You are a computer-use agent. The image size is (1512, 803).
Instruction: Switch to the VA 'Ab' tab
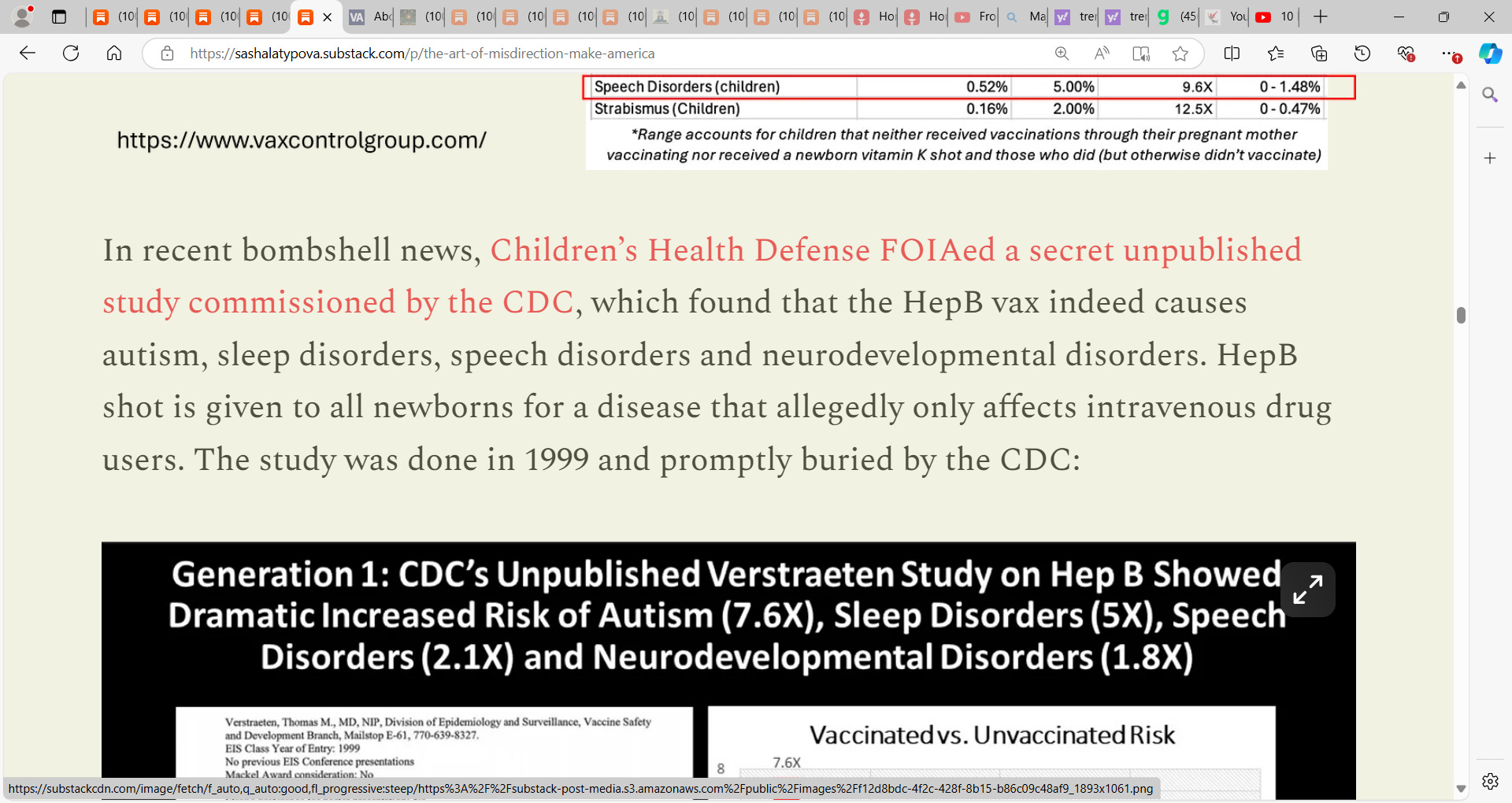(x=369, y=17)
